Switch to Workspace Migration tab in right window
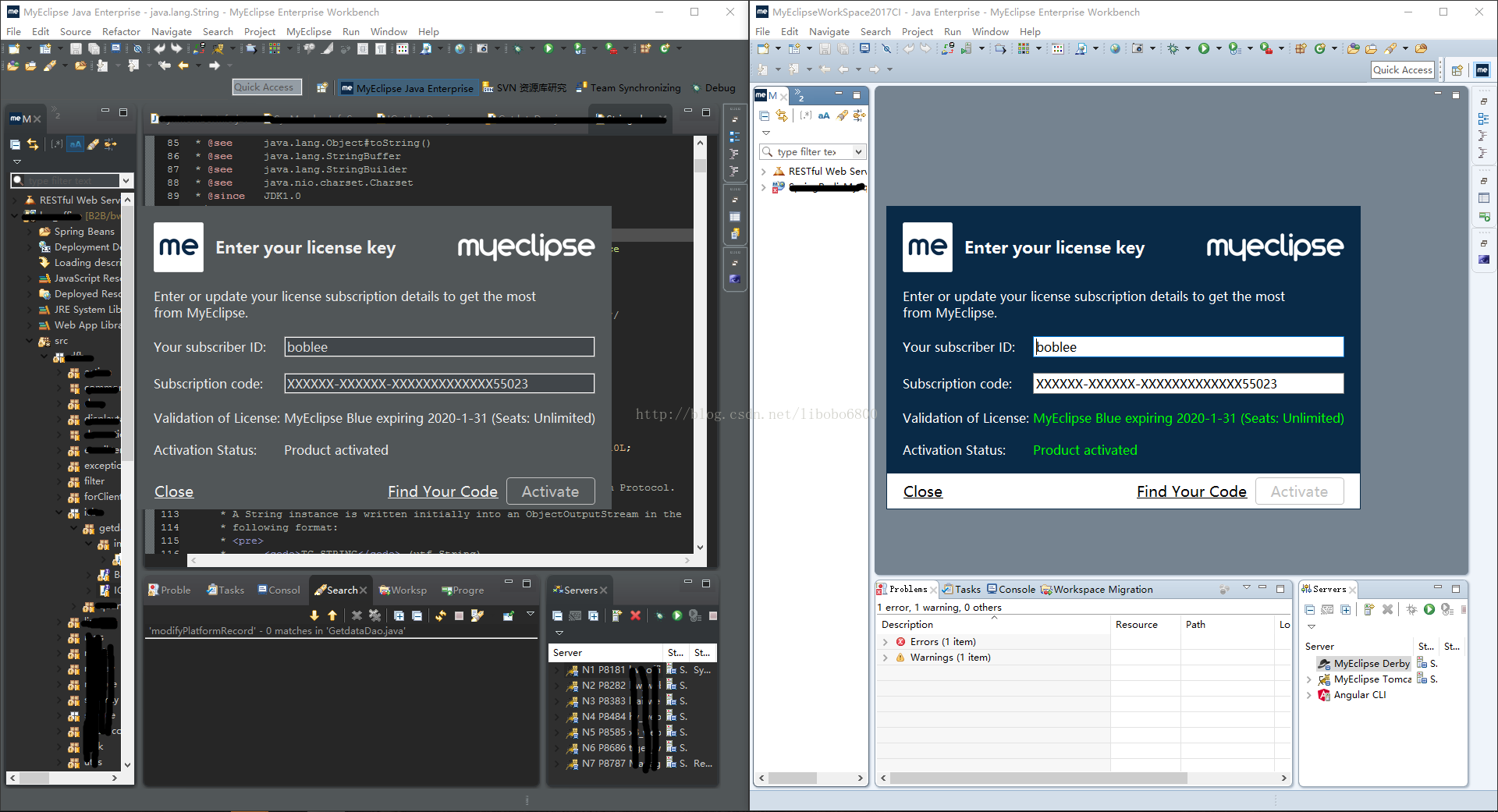Screen dimensions: 1498x812 [1096, 590]
